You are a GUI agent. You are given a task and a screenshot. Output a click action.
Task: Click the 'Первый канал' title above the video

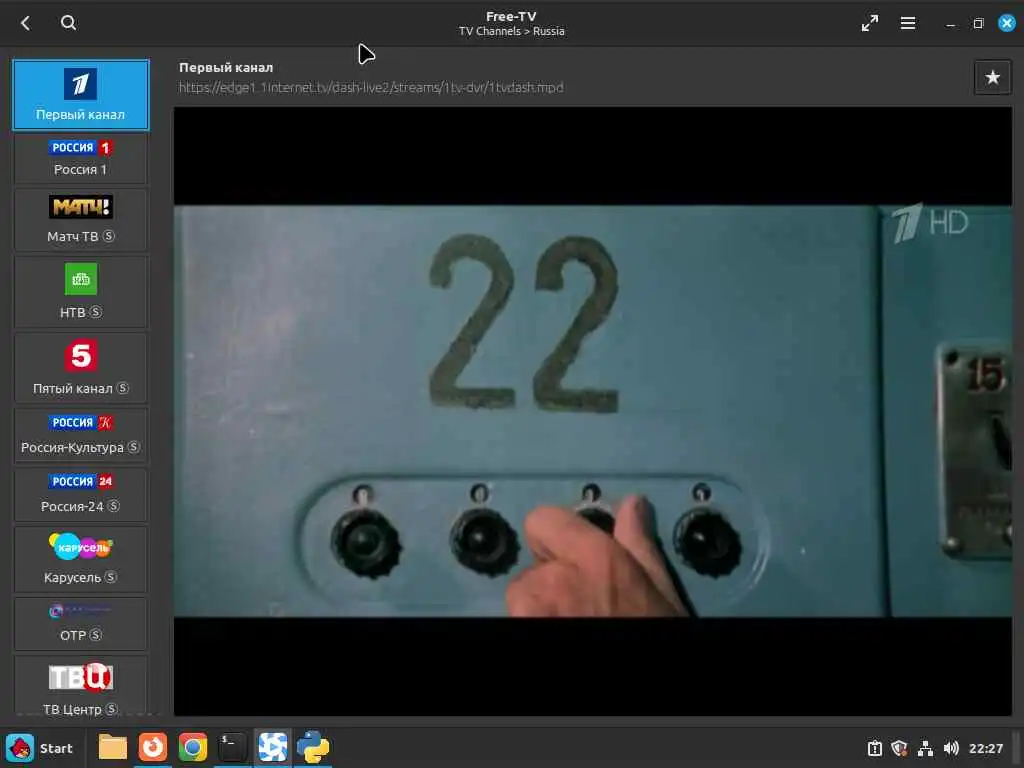click(226, 67)
